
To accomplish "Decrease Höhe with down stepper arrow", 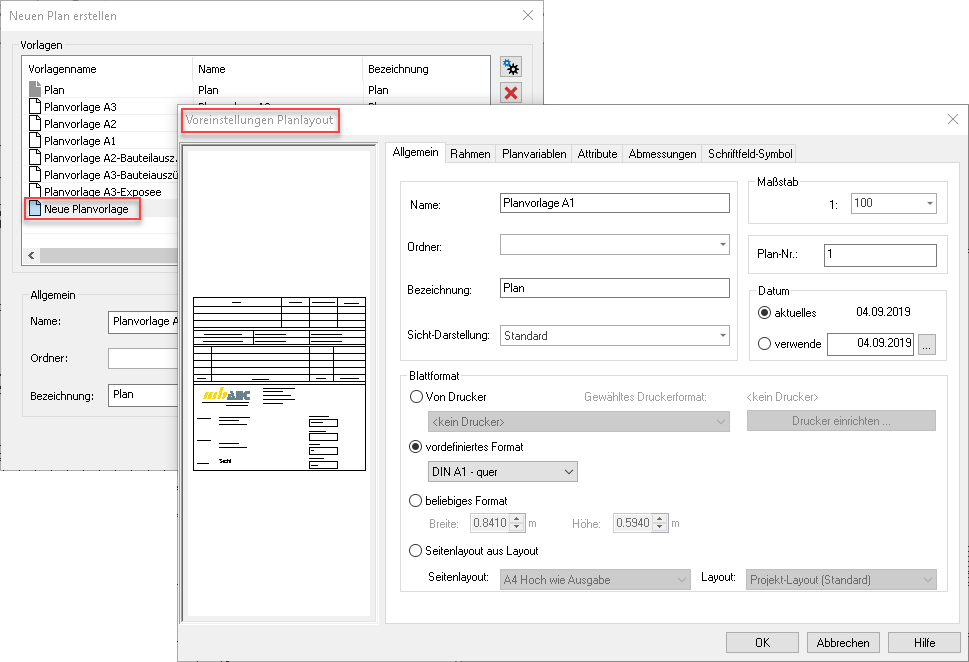I will 661,527.
